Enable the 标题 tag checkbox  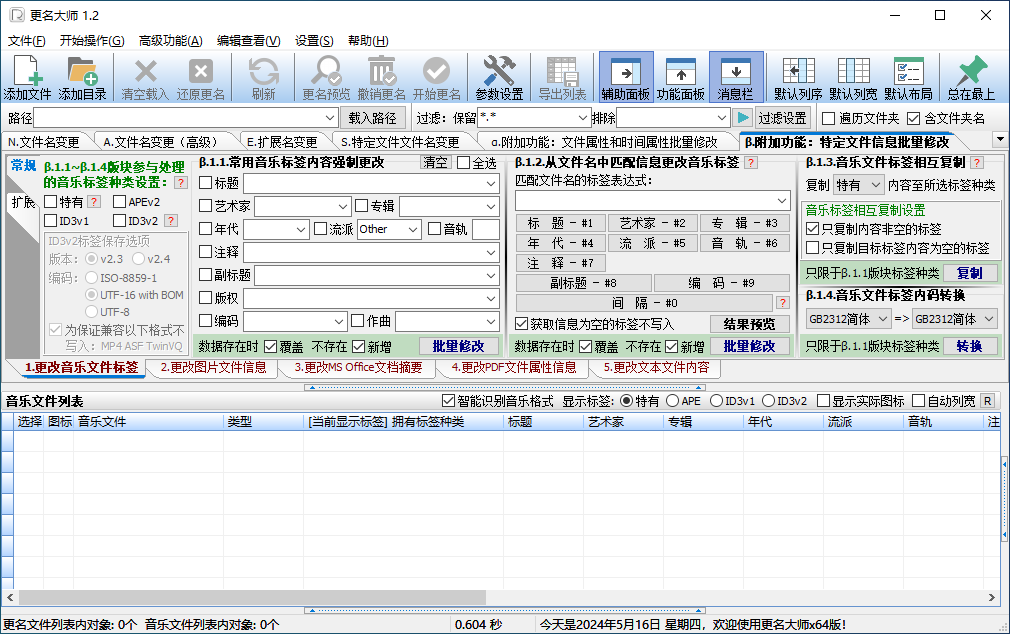tap(205, 183)
